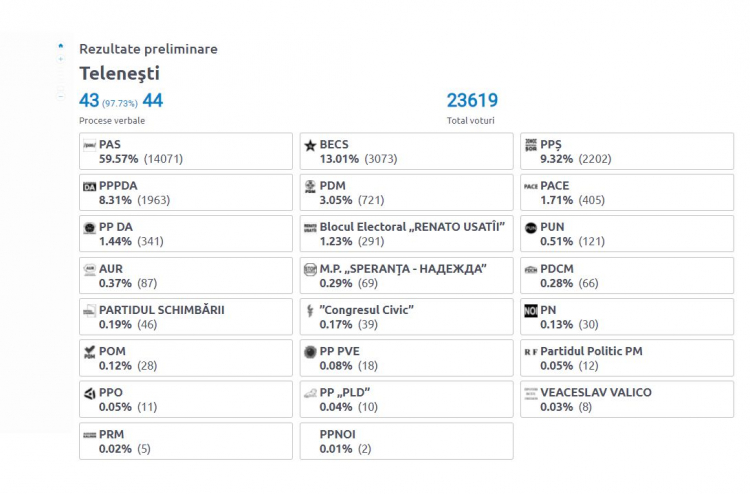Click the PUN party round logo
The height and width of the screenshot is (494, 750).
[x=531, y=228]
